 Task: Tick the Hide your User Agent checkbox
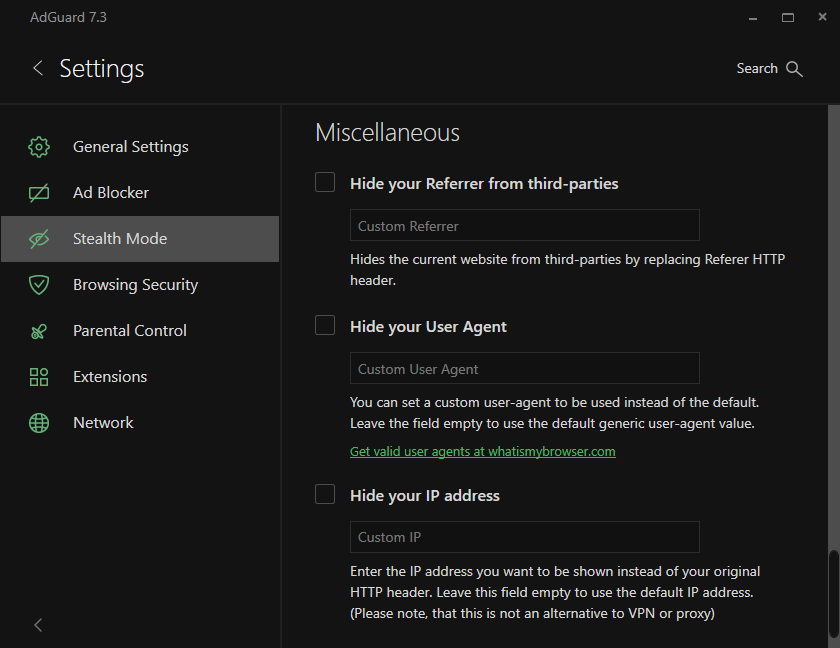[325, 326]
